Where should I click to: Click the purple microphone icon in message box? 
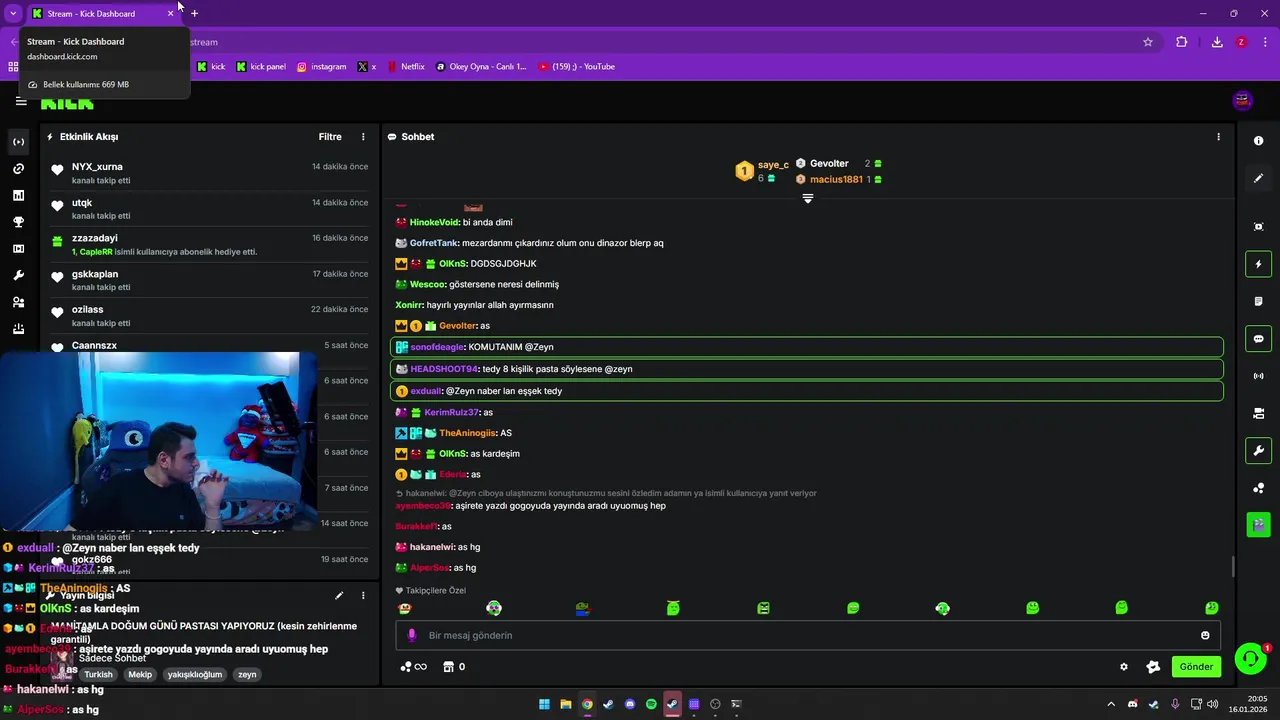click(x=411, y=635)
